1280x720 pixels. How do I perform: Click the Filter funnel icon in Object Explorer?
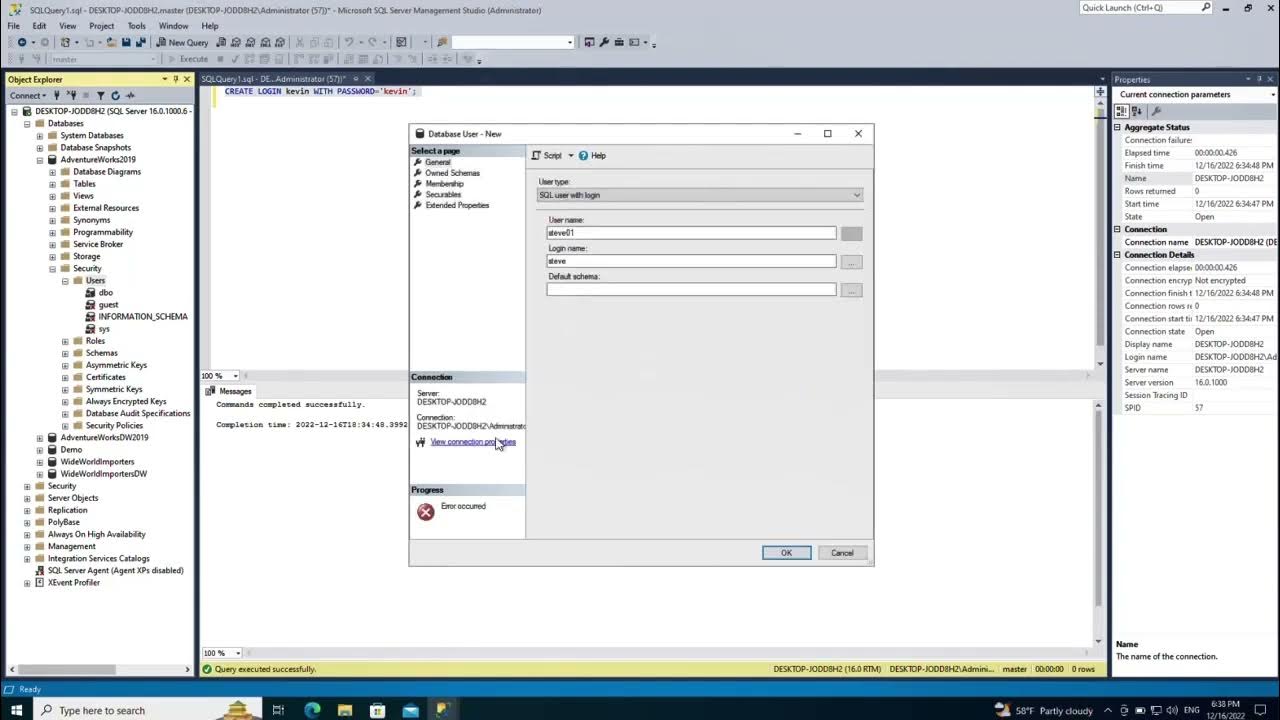point(100,95)
